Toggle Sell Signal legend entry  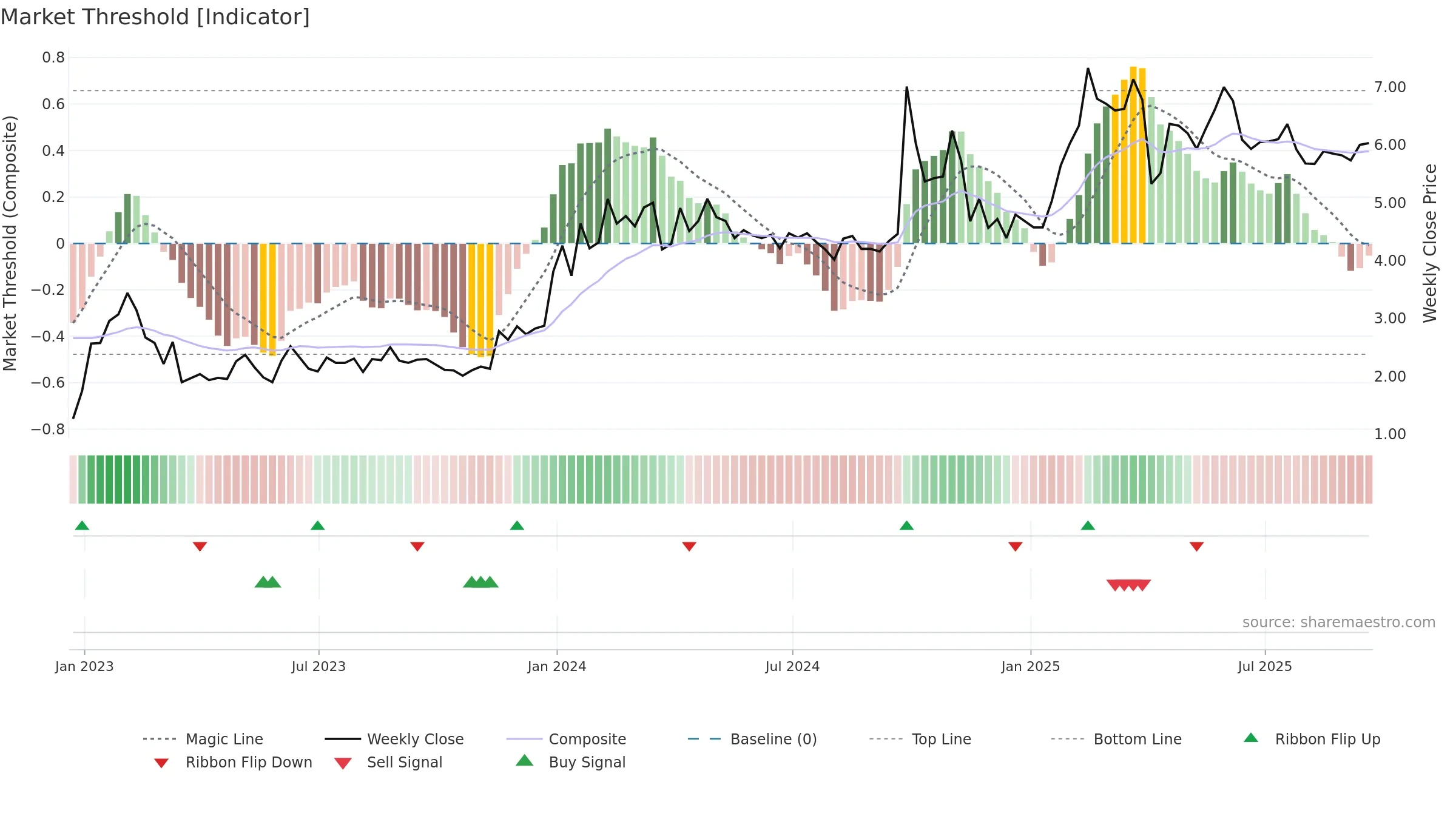coord(388,762)
